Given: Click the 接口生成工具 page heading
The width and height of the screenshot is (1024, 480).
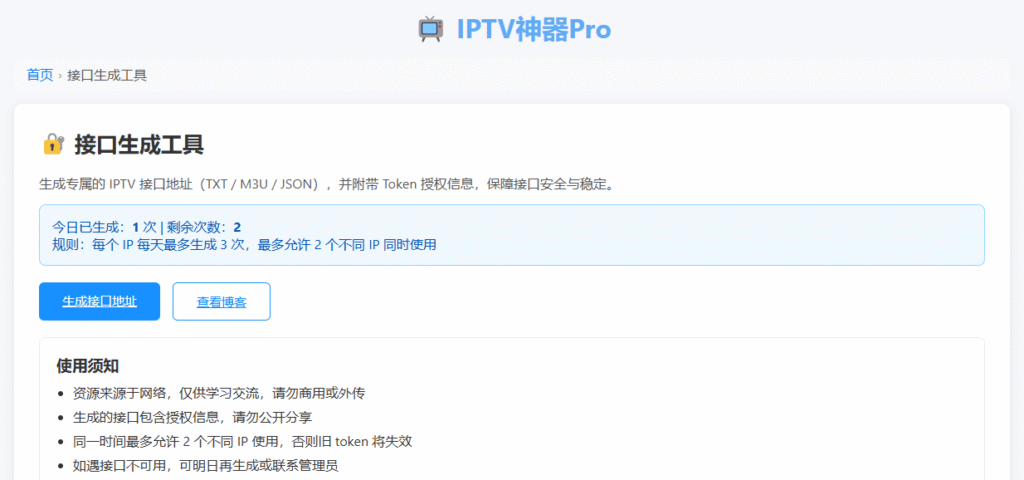Looking at the screenshot, I should pos(139,144).
